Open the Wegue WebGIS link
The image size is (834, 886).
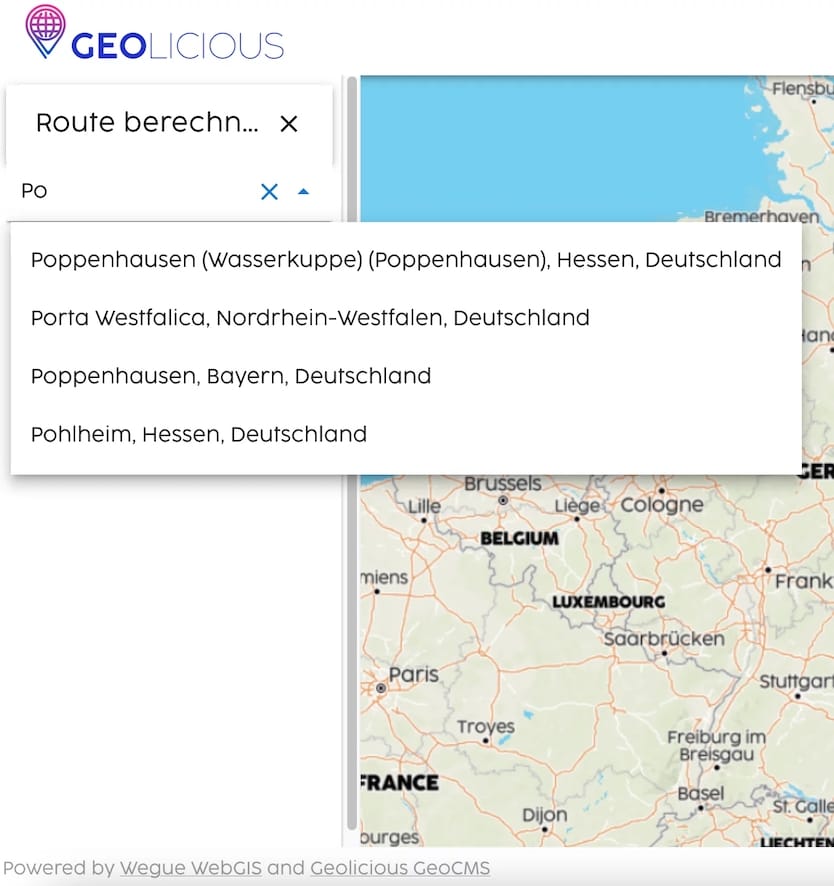[190, 868]
